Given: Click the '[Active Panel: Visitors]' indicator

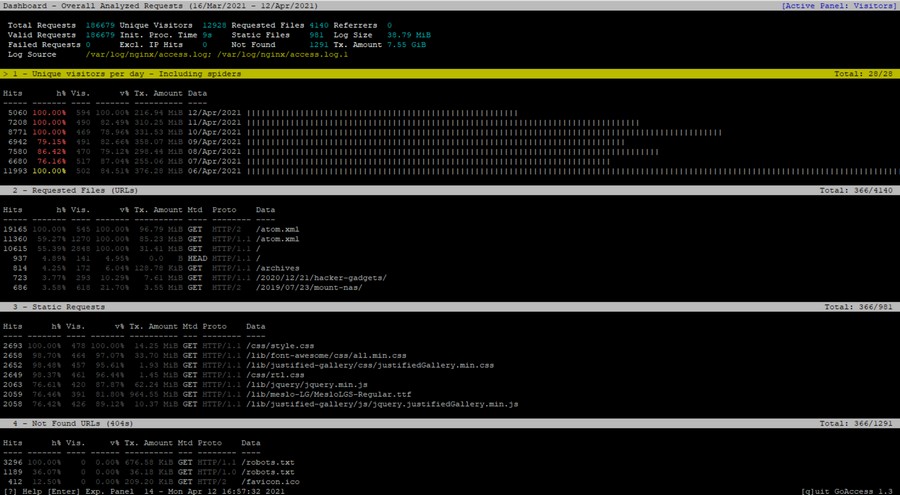Looking at the screenshot, I should click(x=839, y=6).
